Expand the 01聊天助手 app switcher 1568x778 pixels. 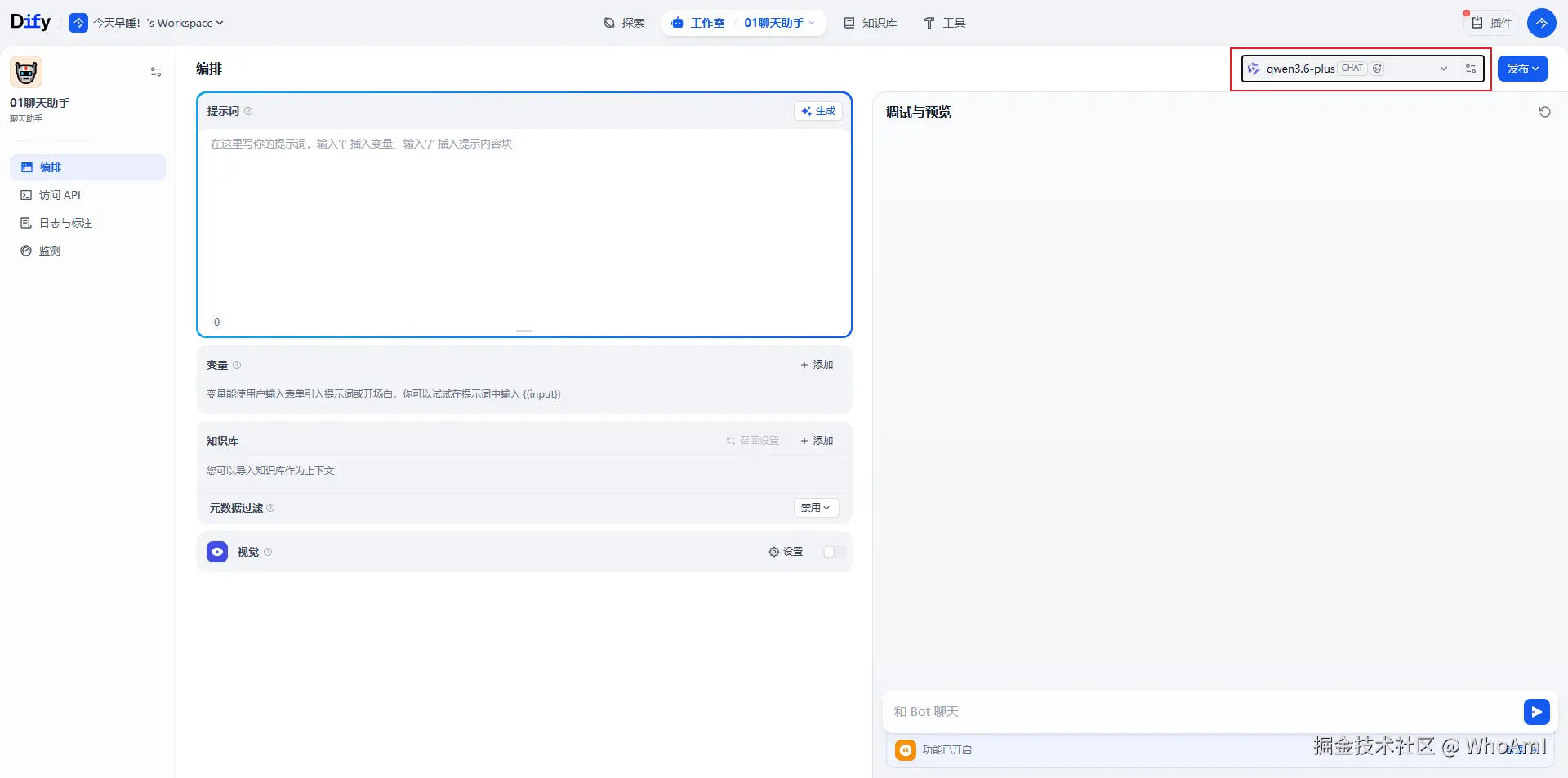[779, 23]
